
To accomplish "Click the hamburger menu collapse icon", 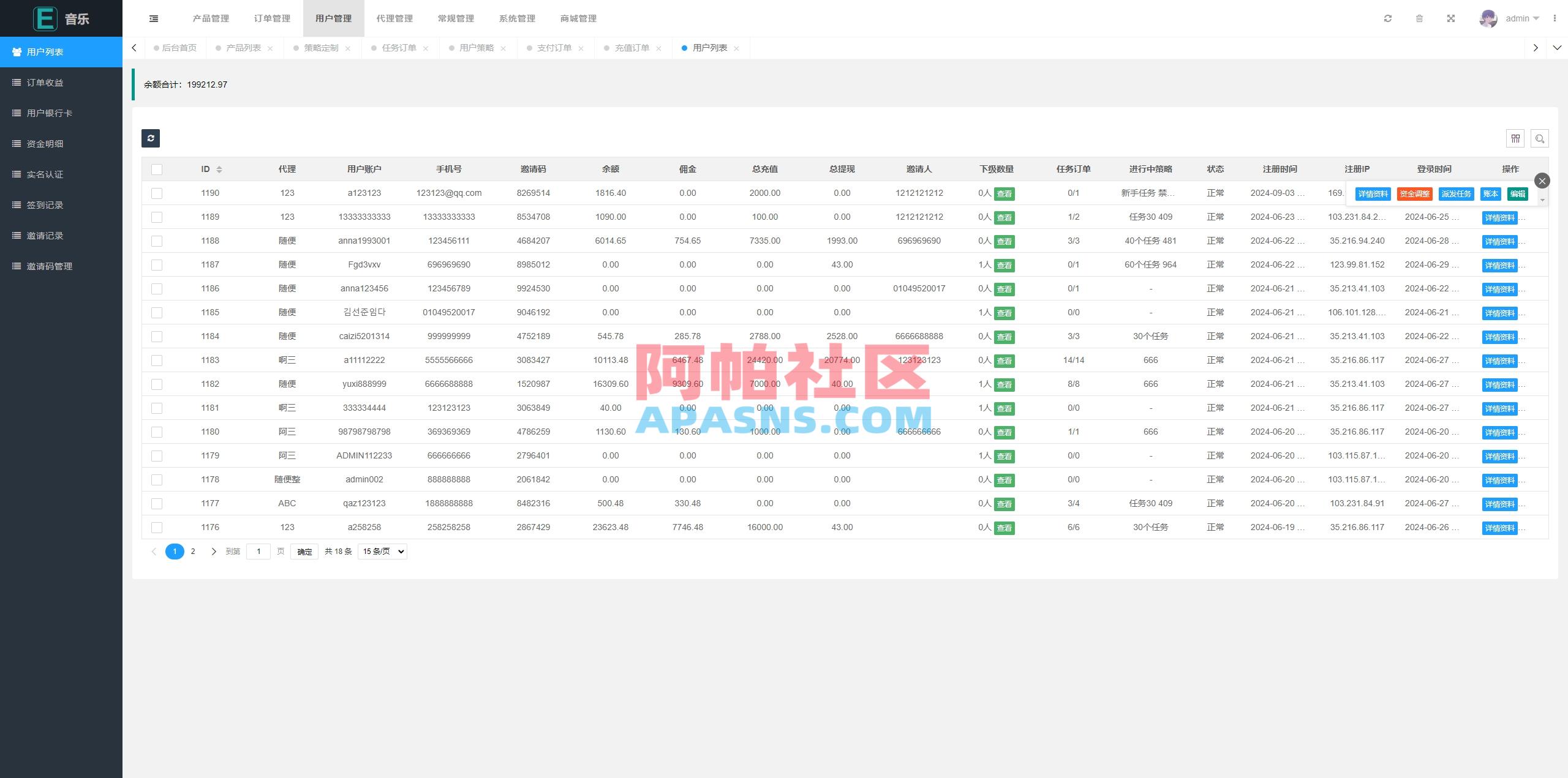I will [x=154, y=18].
